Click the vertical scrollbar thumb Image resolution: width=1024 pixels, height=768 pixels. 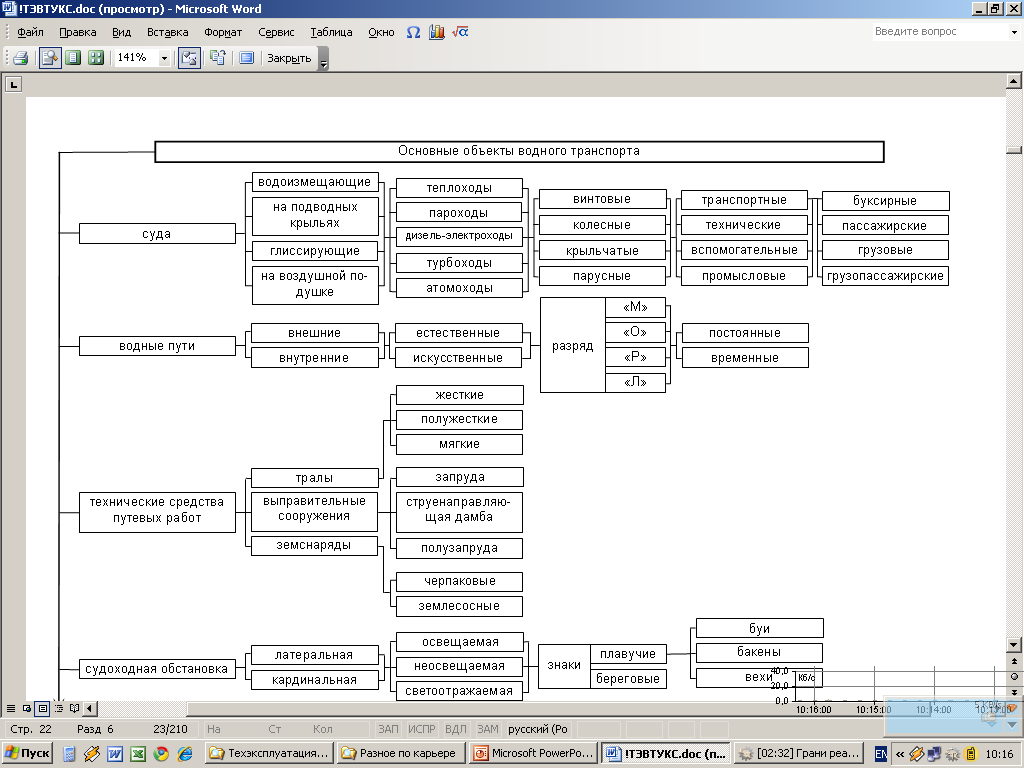(1014, 150)
